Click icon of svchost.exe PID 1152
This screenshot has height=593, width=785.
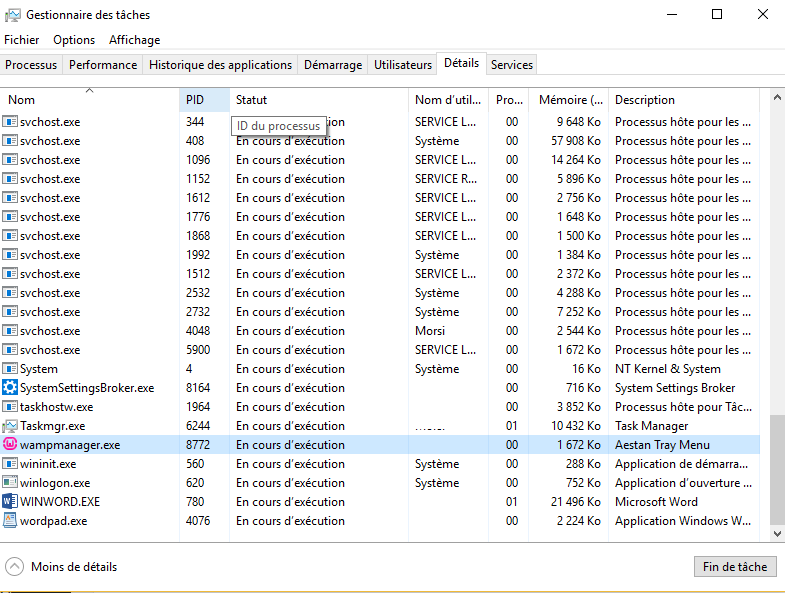[10, 179]
